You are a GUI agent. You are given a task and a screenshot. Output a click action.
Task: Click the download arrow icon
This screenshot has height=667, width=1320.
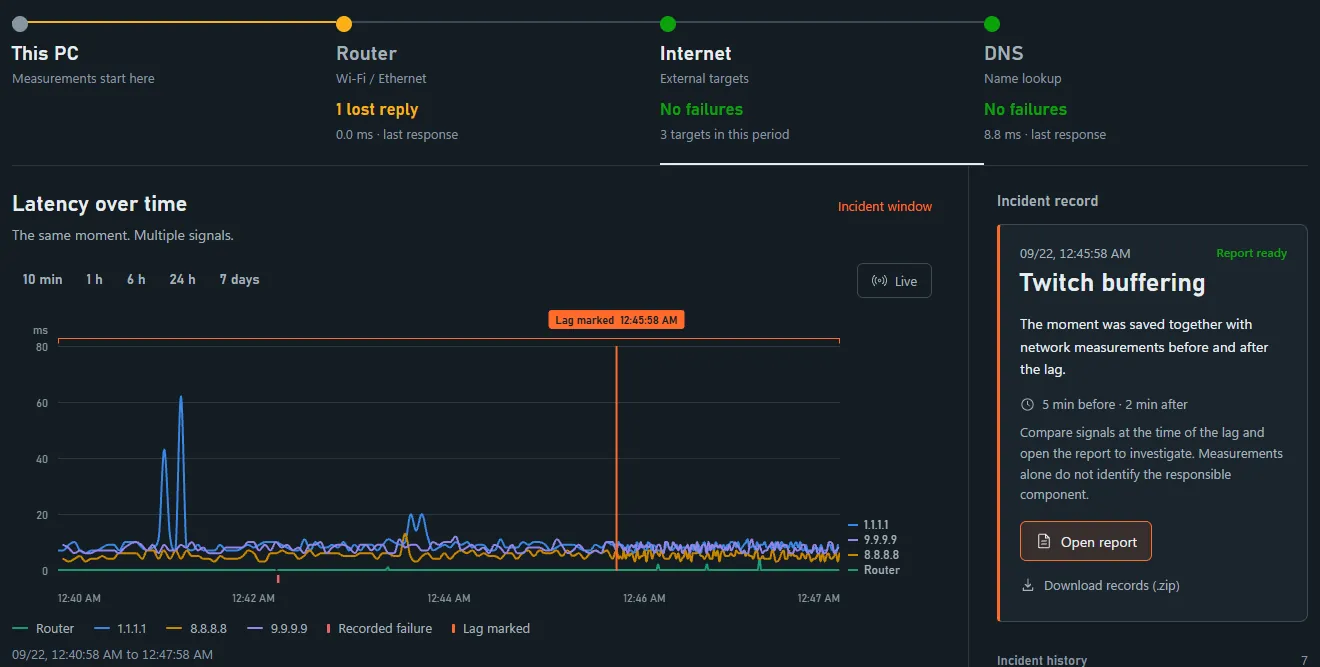(1027, 586)
